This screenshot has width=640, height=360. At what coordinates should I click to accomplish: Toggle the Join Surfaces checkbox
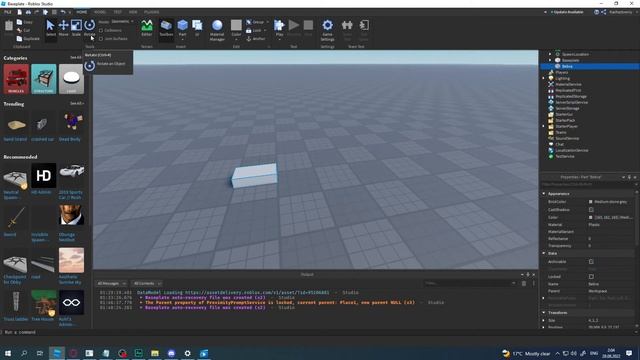(x=101, y=39)
